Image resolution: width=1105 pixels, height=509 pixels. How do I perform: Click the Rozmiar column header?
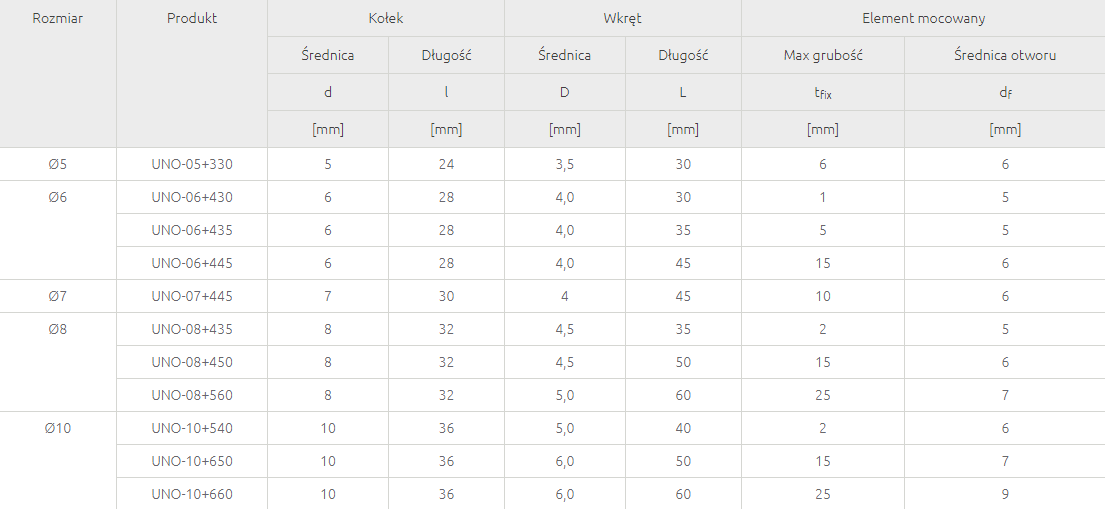coord(57,18)
